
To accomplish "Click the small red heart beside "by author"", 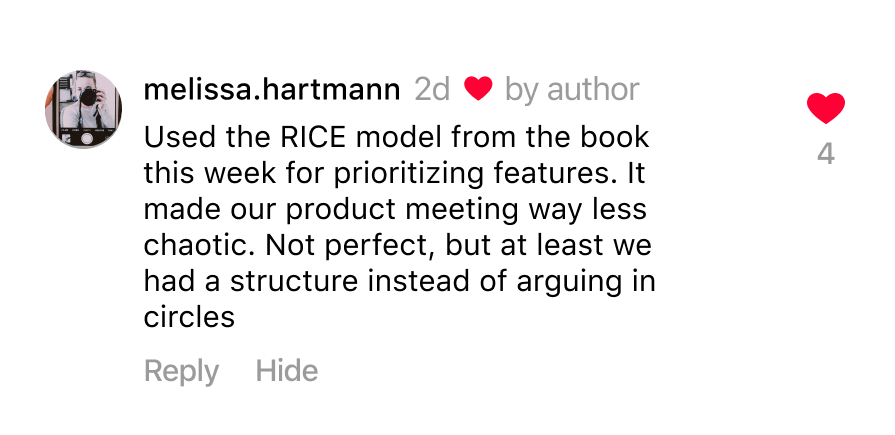I will click(x=478, y=90).
